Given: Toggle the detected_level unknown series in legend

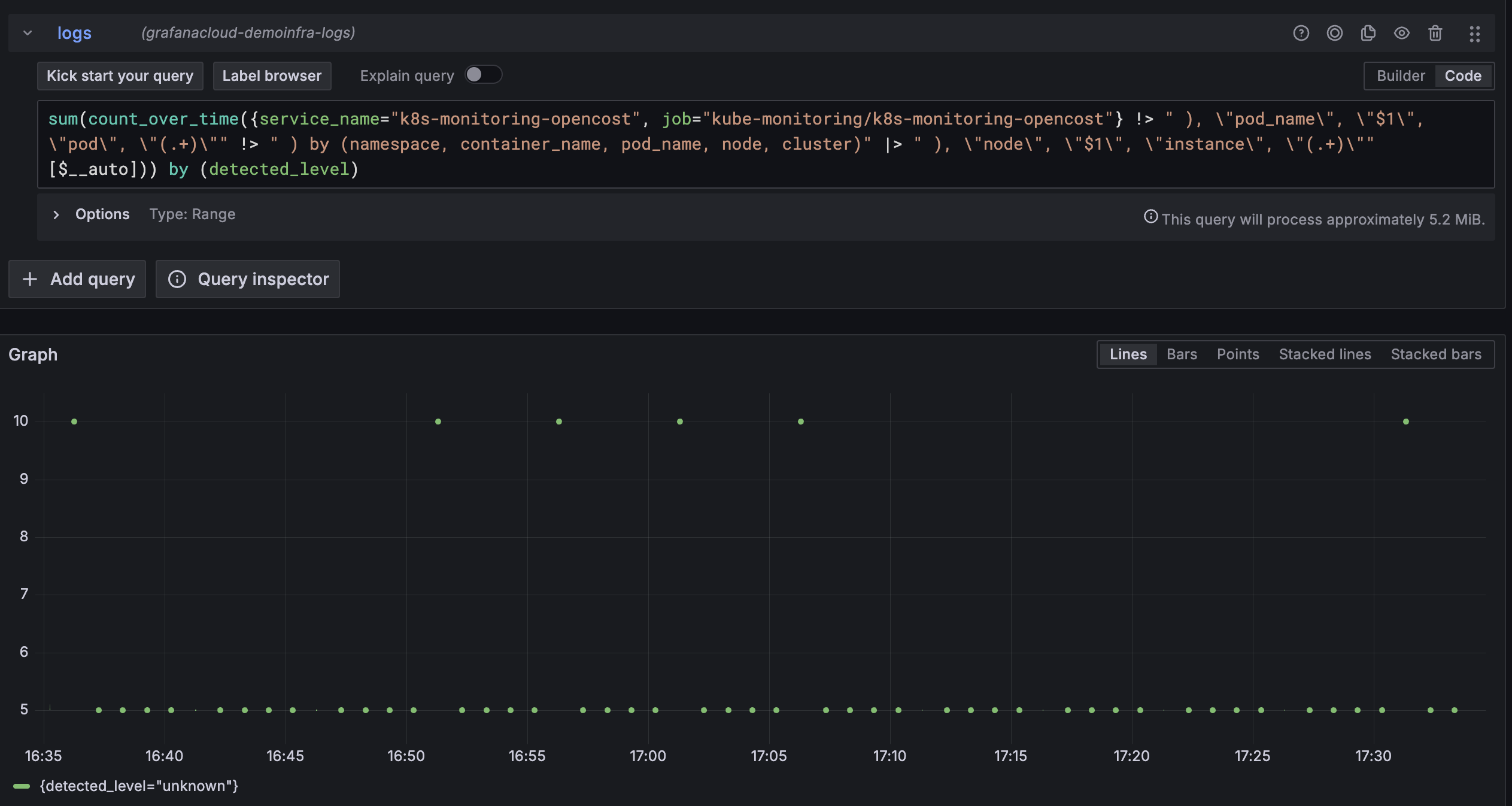Looking at the screenshot, I should point(138,786).
